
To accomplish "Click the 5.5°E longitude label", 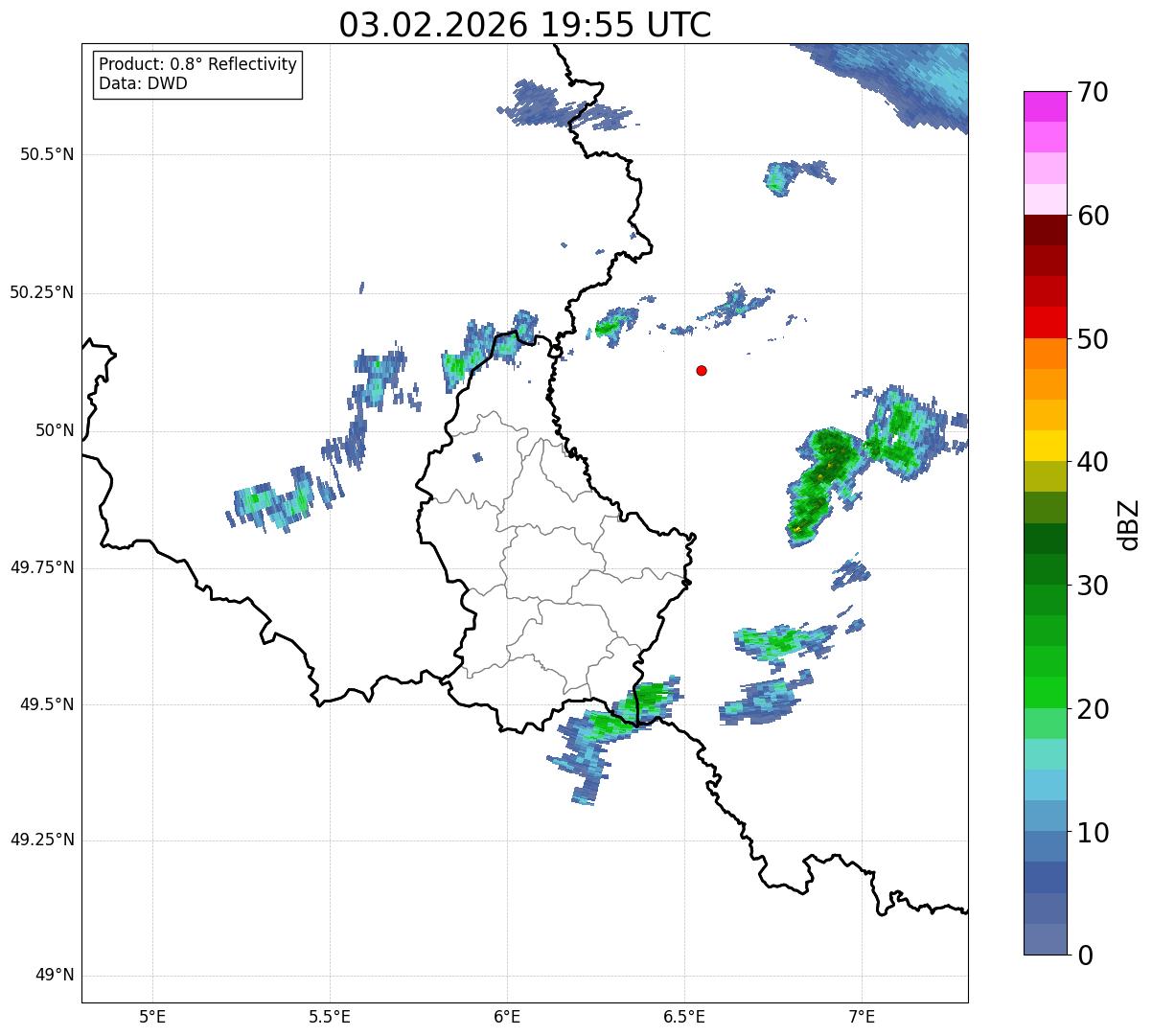I will [x=330, y=1017].
